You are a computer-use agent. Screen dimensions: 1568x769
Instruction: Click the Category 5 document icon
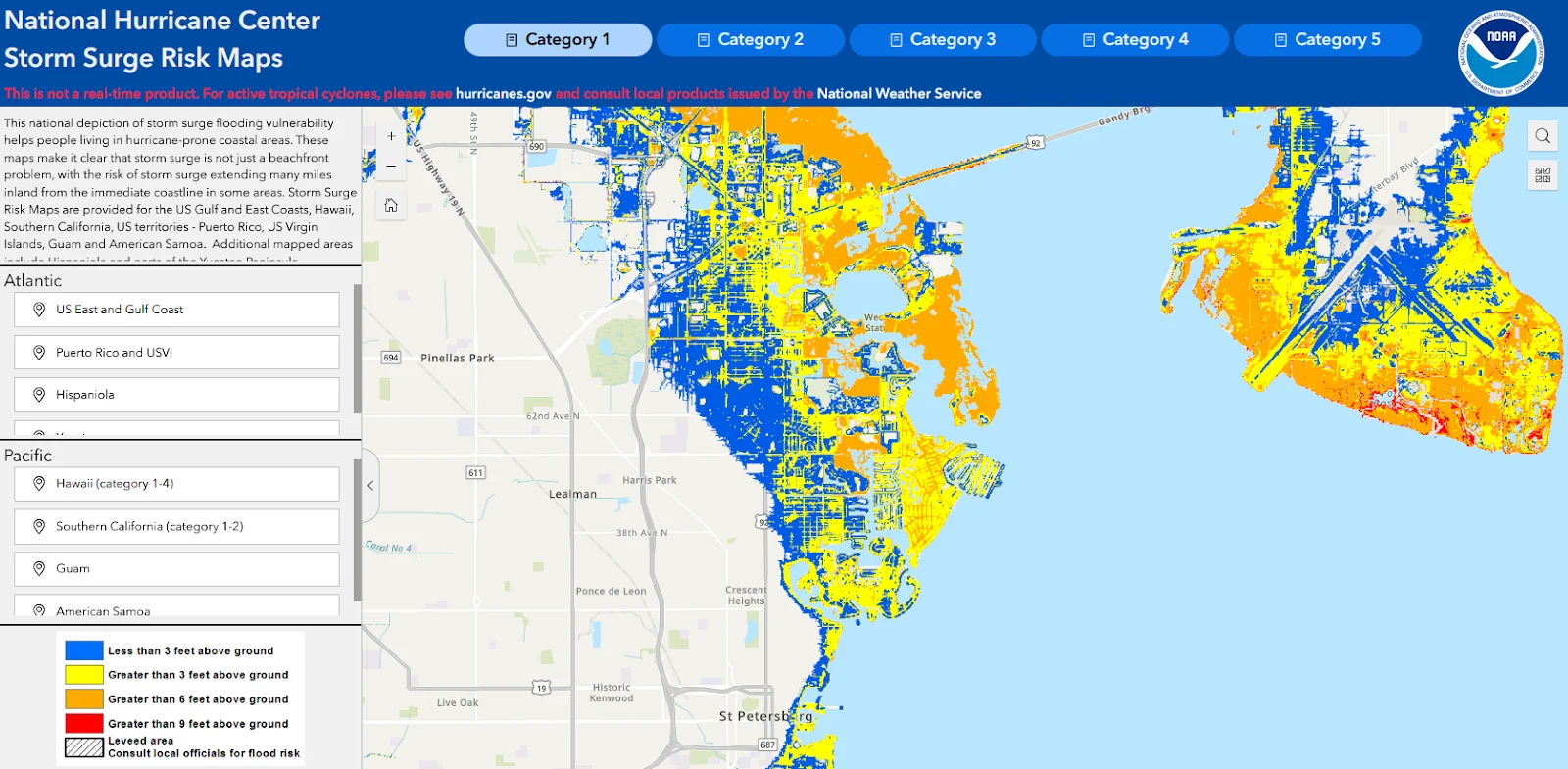(1281, 40)
